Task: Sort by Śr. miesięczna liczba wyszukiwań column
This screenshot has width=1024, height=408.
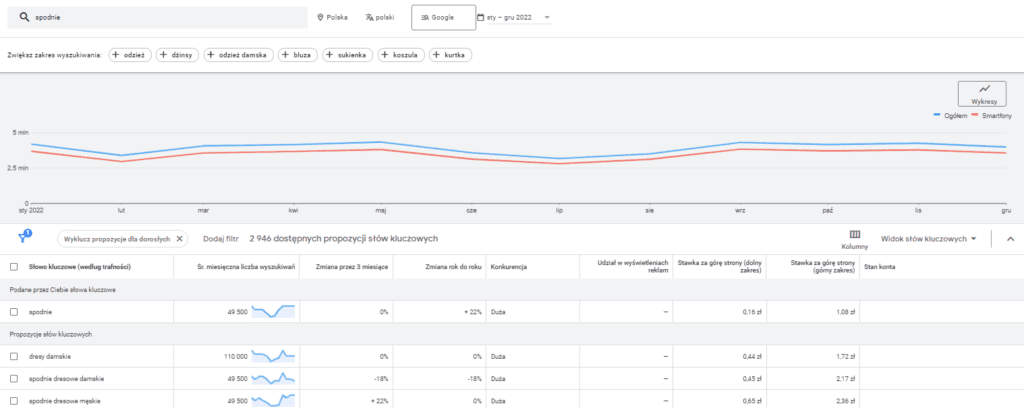Action: [246, 266]
